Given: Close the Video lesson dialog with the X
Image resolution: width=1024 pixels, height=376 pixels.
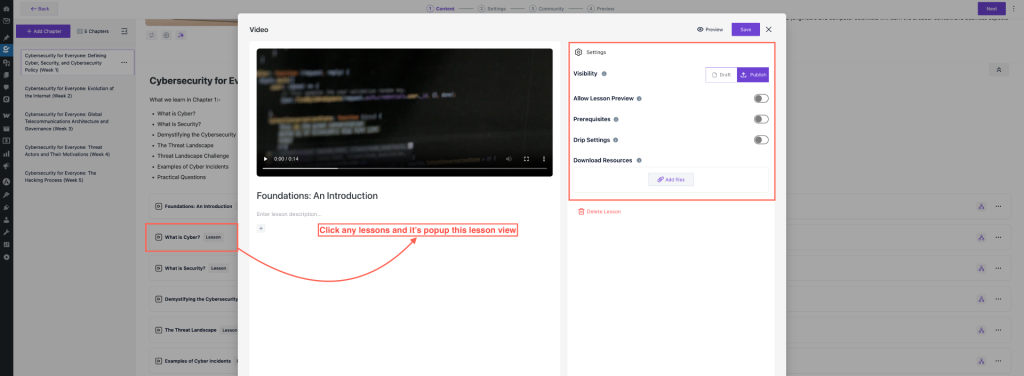Looking at the screenshot, I should (x=769, y=29).
